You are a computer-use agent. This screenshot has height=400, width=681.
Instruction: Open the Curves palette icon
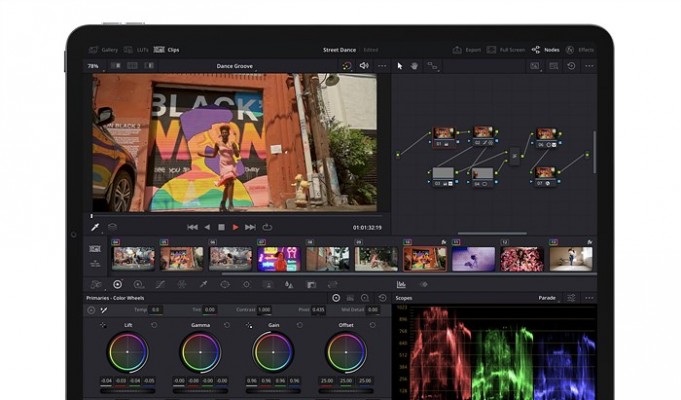(x=160, y=284)
